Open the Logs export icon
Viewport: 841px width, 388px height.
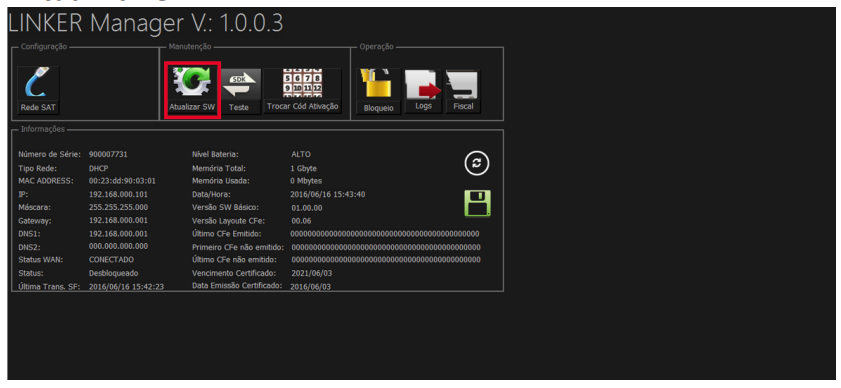pyautogui.click(x=423, y=91)
